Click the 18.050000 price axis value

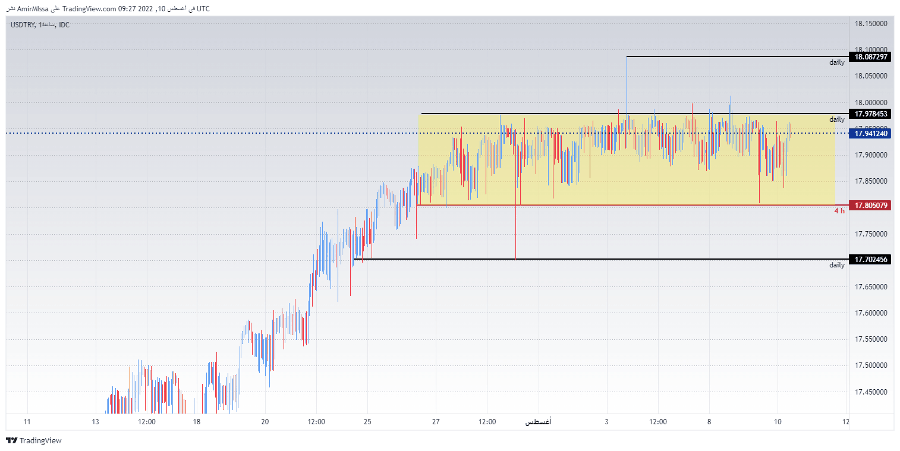point(871,76)
